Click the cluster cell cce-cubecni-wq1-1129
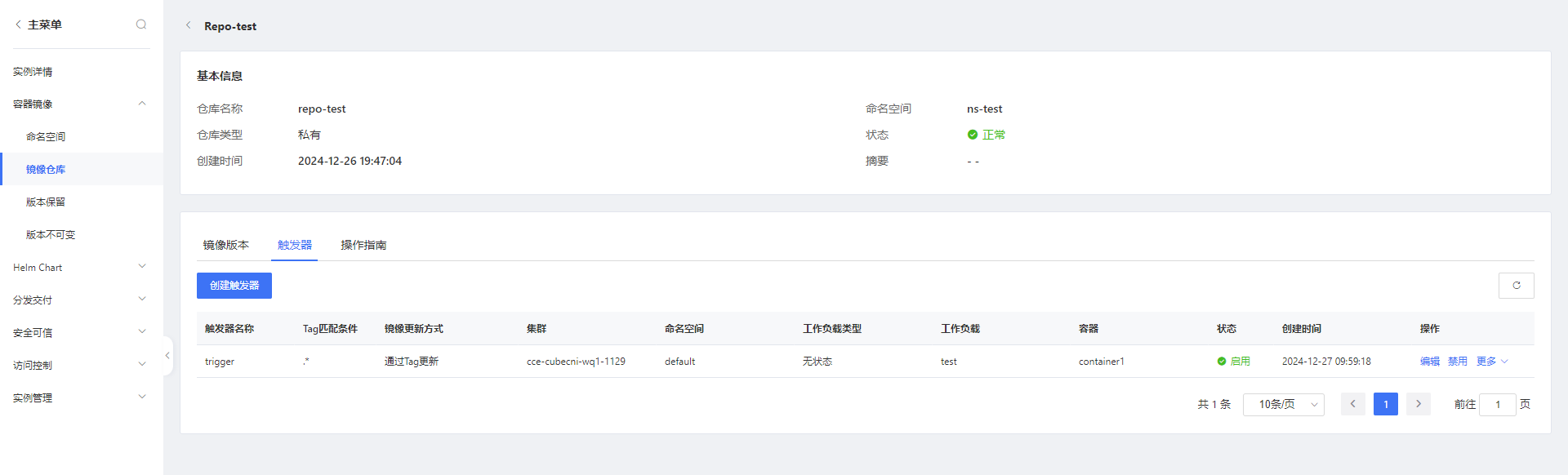This screenshot has height=475, width=1568. pyautogui.click(x=576, y=362)
